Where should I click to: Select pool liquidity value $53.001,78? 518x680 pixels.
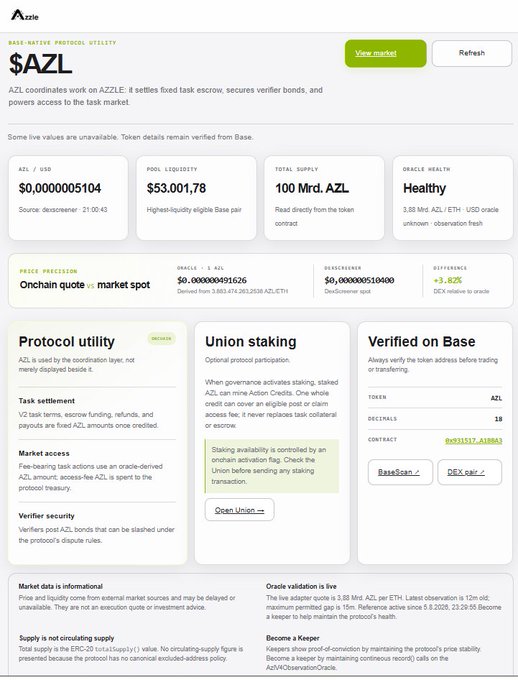[176, 188]
